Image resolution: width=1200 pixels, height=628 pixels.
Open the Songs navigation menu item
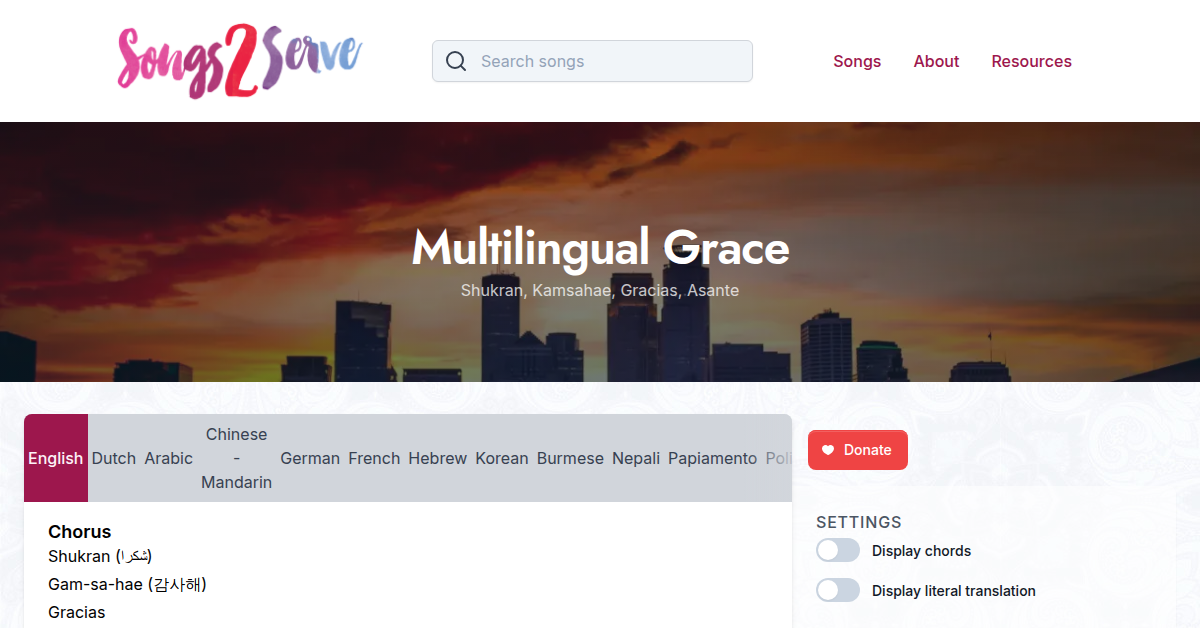tap(857, 61)
